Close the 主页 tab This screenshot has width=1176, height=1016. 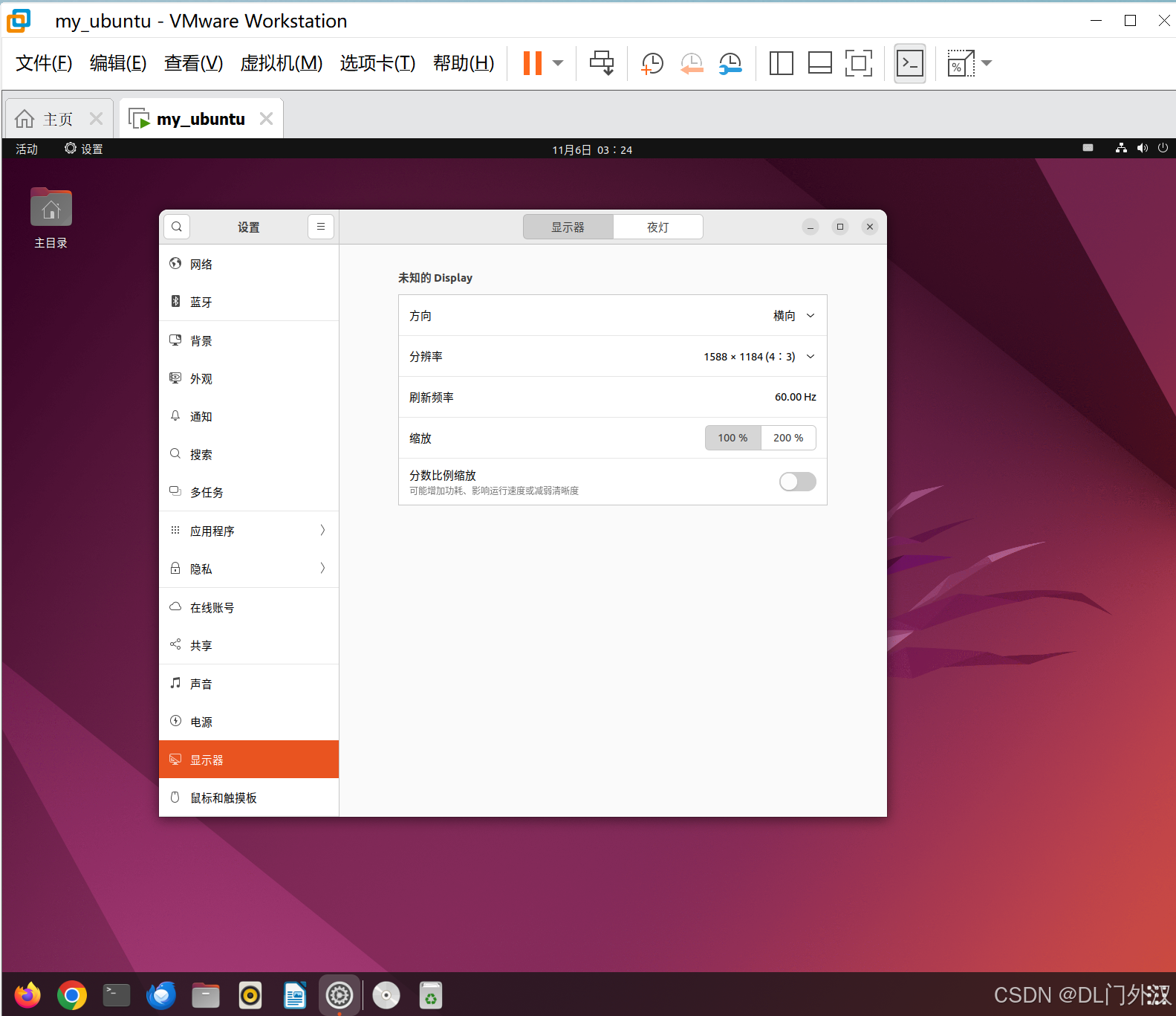pyautogui.click(x=96, y=119)
